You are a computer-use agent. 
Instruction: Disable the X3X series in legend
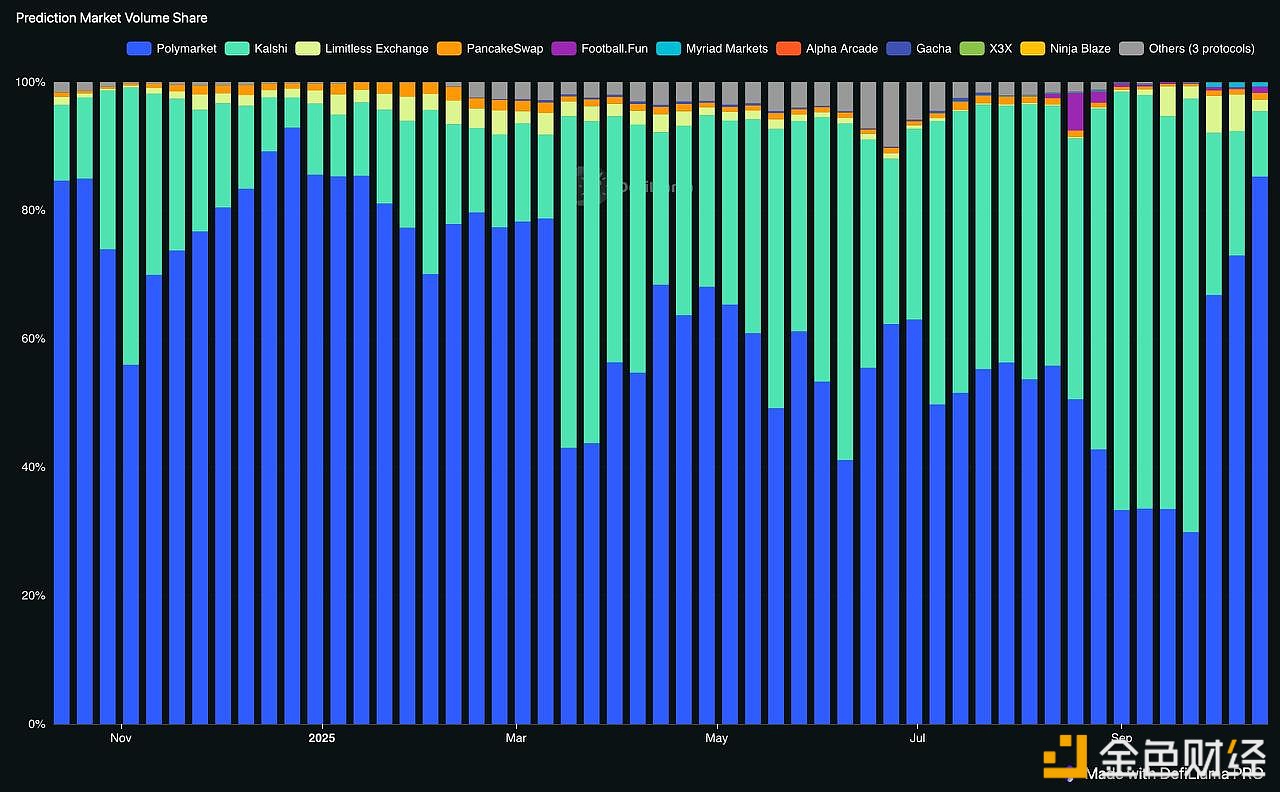(1000, 48)
